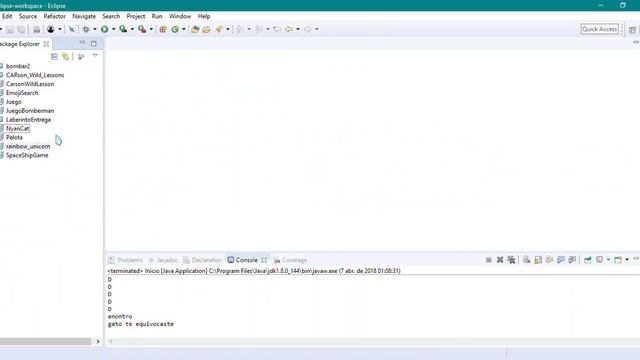Switch to the Coverage tab
The height and width of the screenshot is (360, 640).
click(290, 260)
